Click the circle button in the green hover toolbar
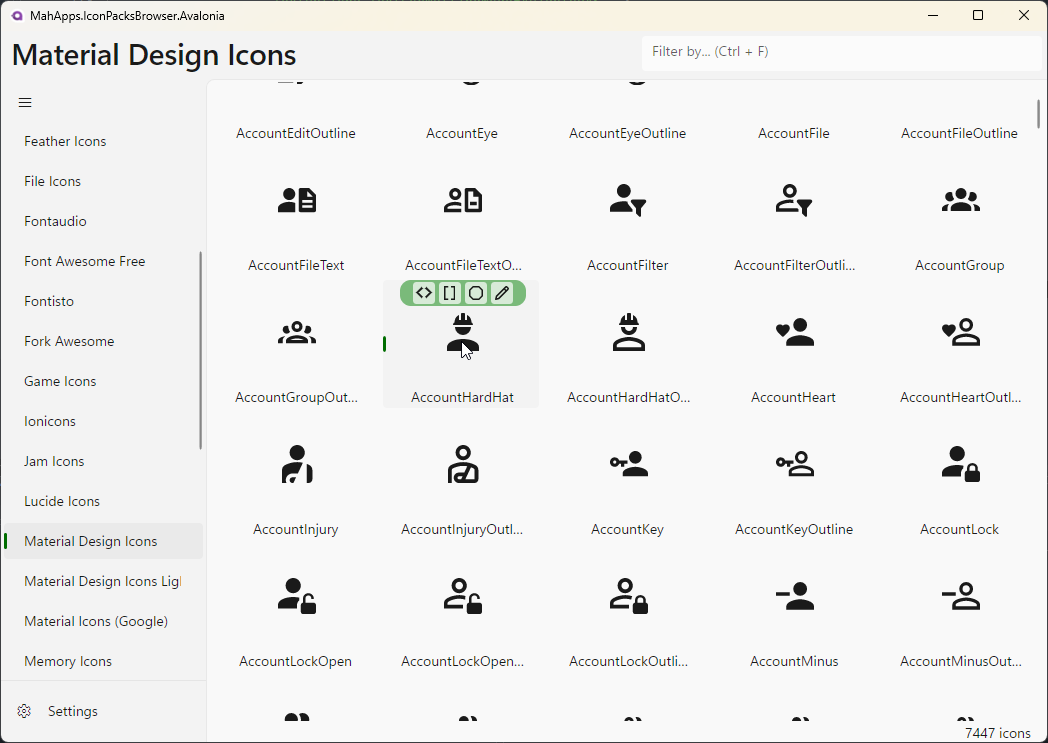The width and height of the screenshot is (1048, 743). pyautogui.click(x=476, y=293)
